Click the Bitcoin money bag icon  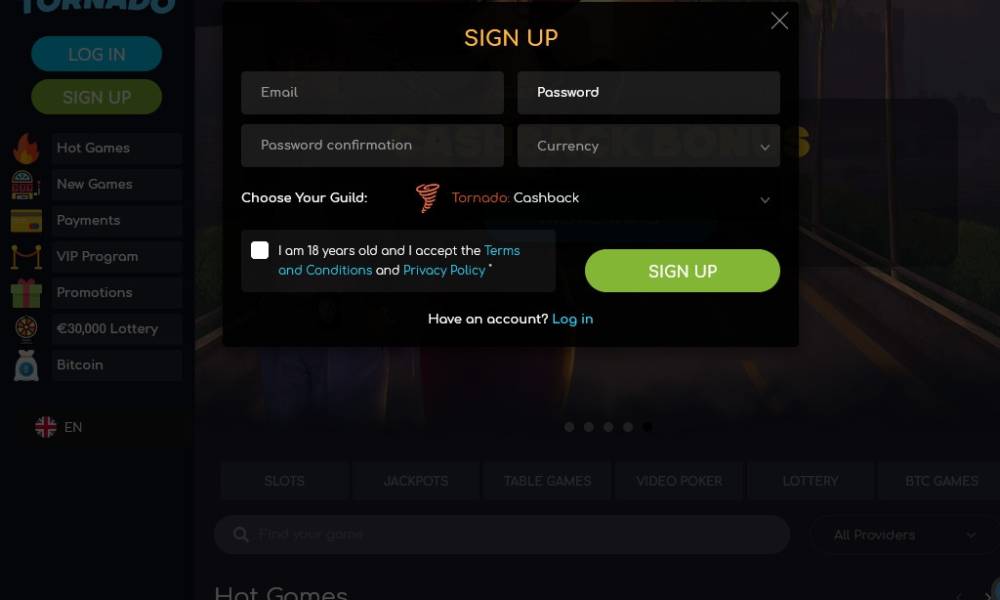click(26, 365)
